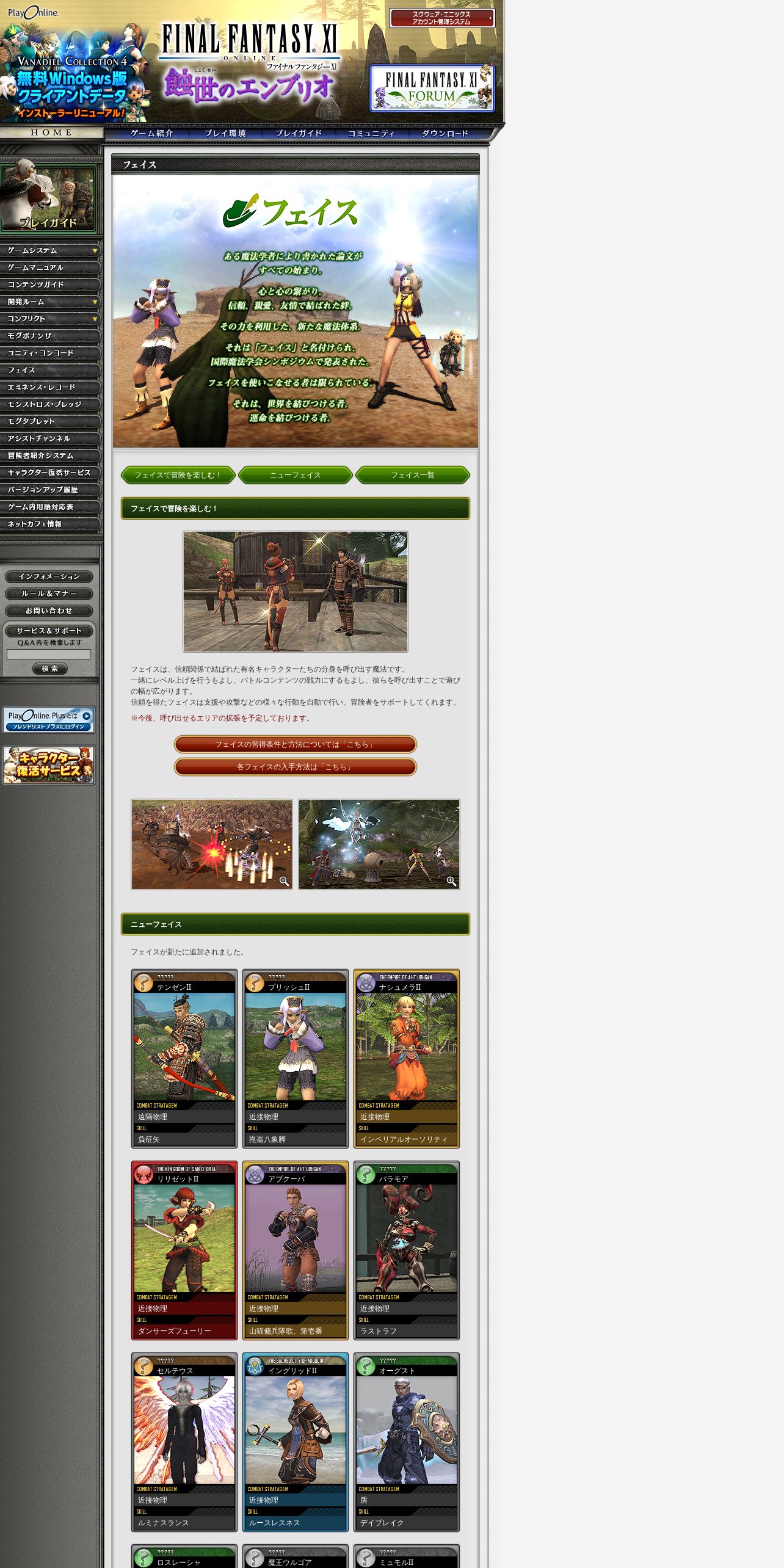Open the Square Enix account management system button
This screenshot has height=1568, width=784.
[442, 18]
